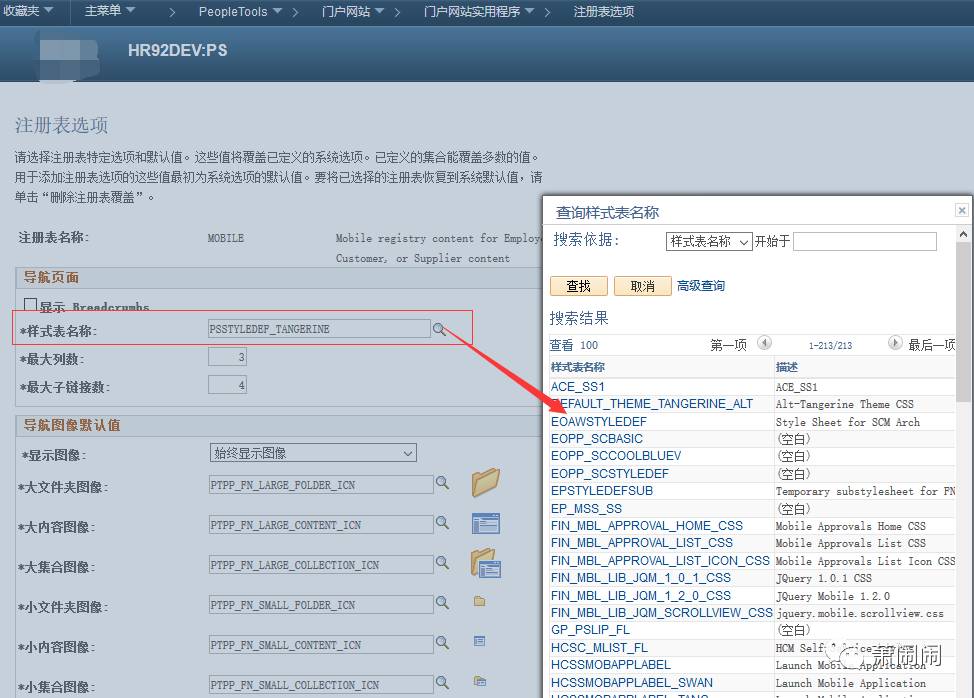Click 查看 100 link

tap(573, 345)
